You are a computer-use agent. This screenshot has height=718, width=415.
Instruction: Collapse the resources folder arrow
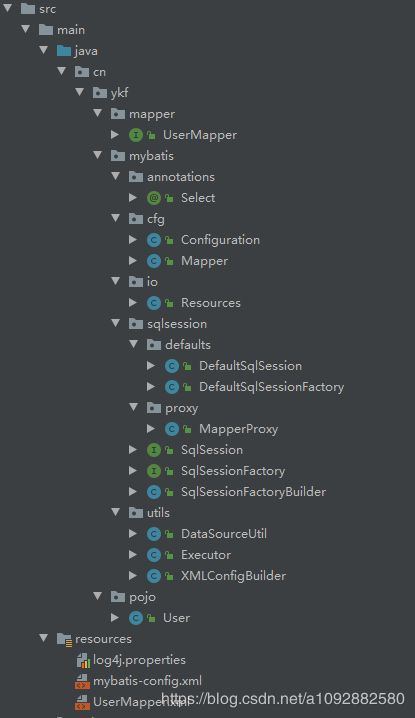pyautogui.click(x=44, y=638)
